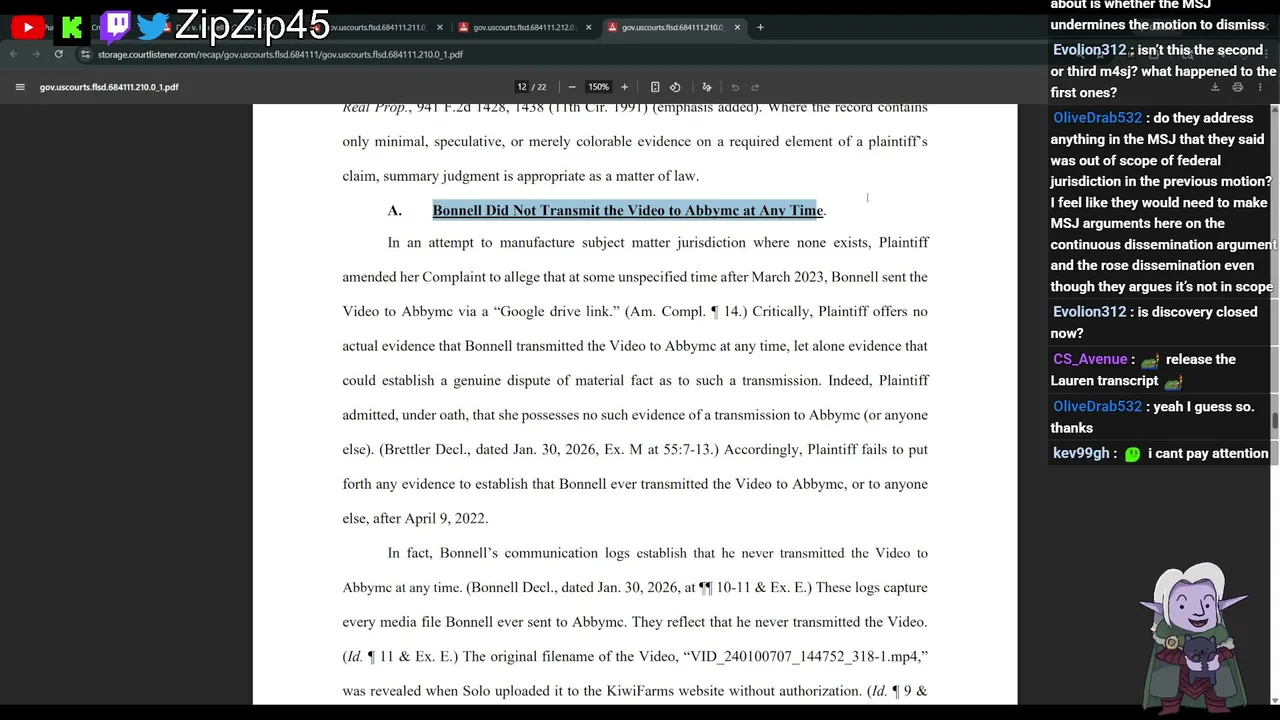Viewport: 1280px width, 720px height.
Task: Click chat username kev99gh
Action: click(1081, 453)
